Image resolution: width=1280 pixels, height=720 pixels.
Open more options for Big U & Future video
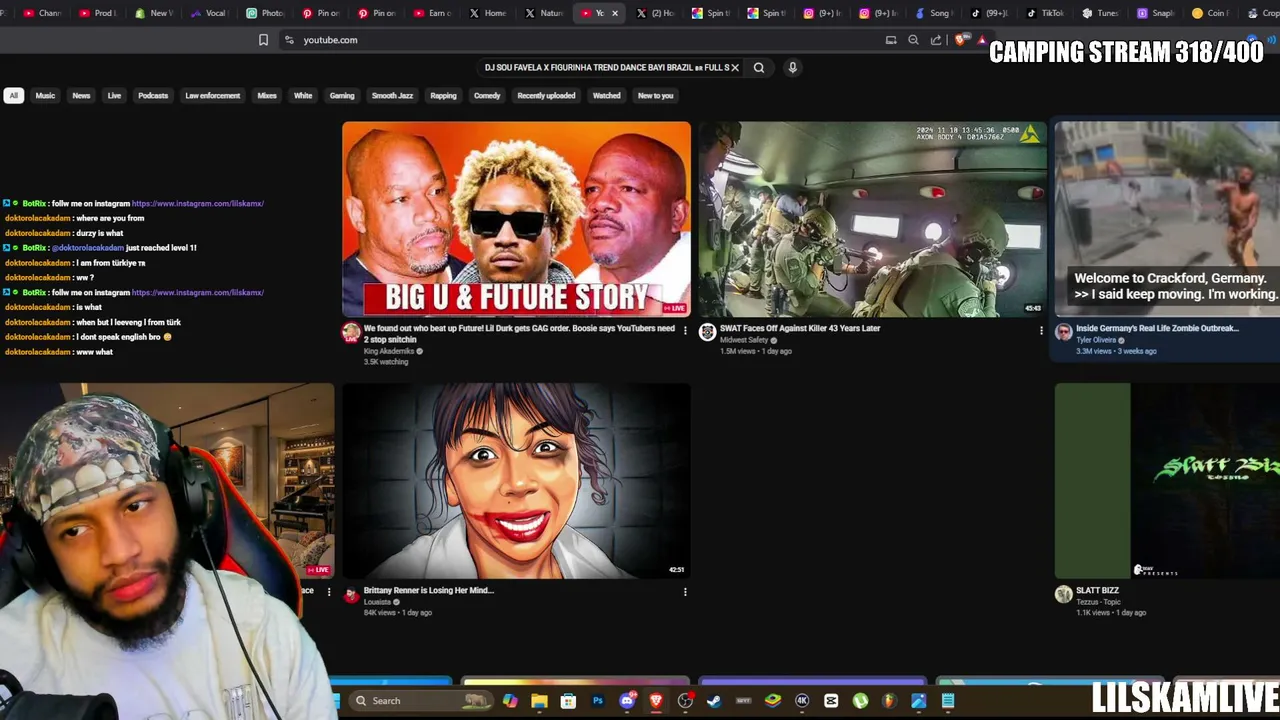pos(685,330)
